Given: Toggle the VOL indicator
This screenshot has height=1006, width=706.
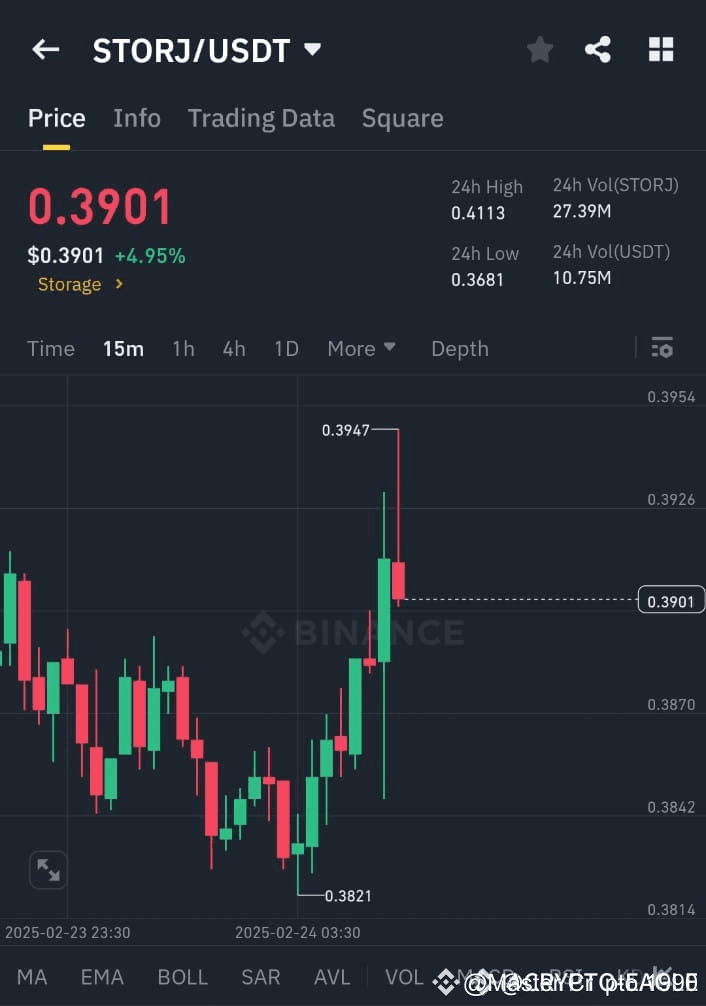Looking at the screenshot, I should [404, 977].
